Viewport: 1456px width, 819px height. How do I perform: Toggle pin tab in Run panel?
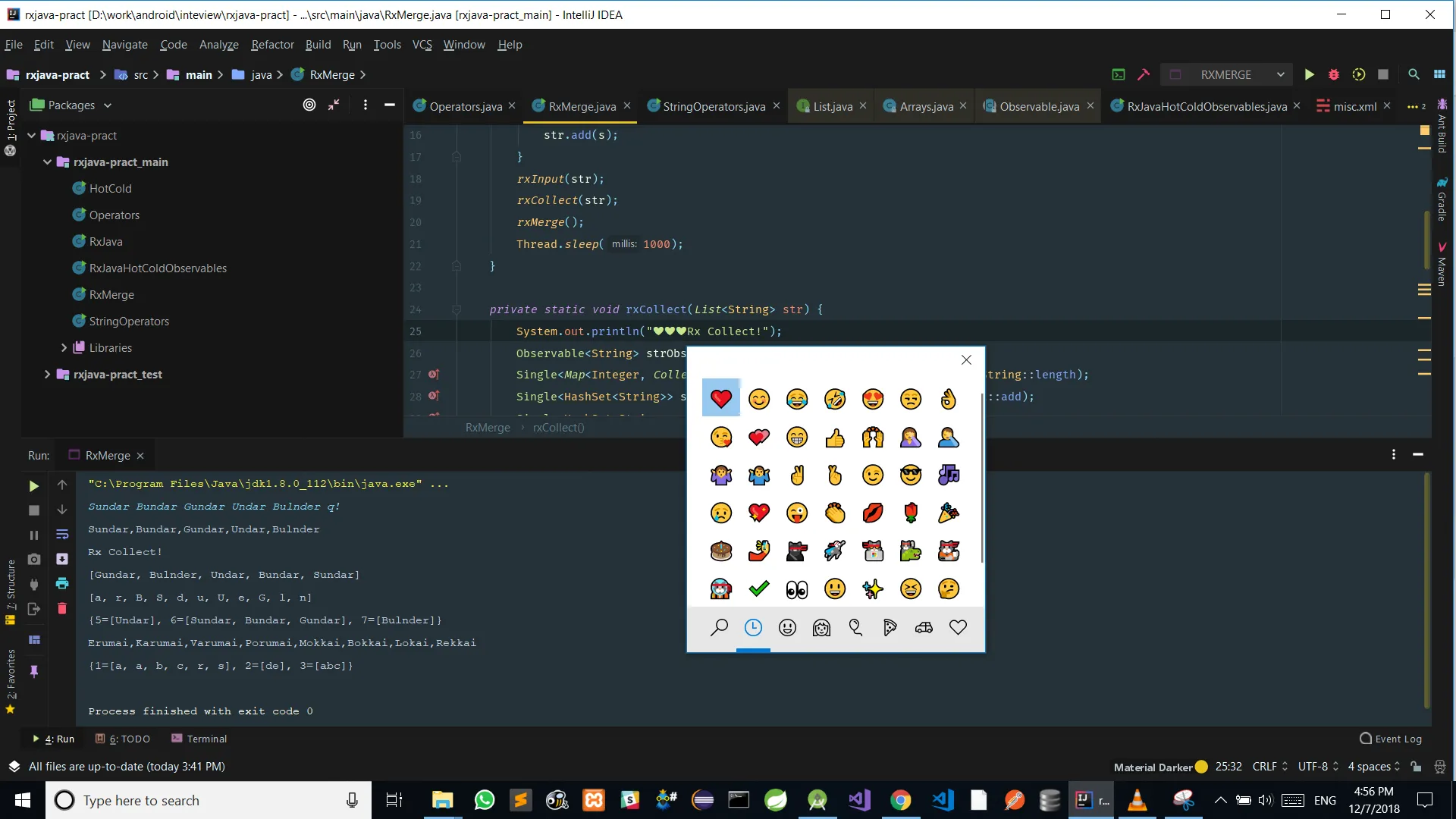pyautogui.click(x=34, y=671)
